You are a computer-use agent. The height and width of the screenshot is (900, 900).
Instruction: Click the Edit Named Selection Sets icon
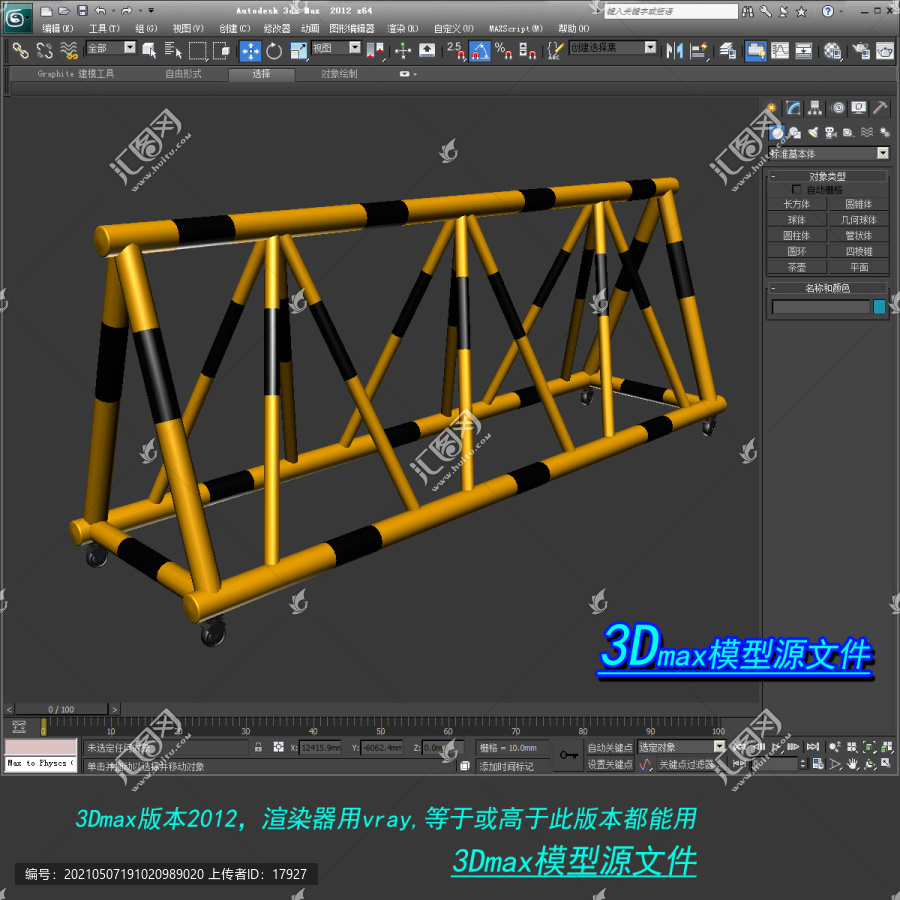coord(554,51)
